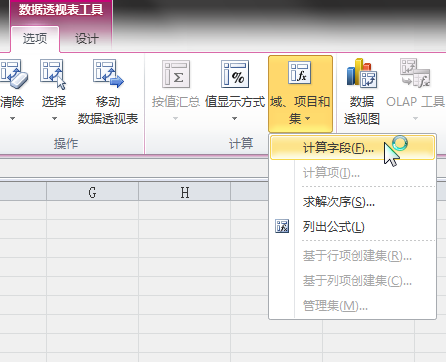446x362 pixels.
Task: Click the 计算 group label
Action: tap(241, 144)
